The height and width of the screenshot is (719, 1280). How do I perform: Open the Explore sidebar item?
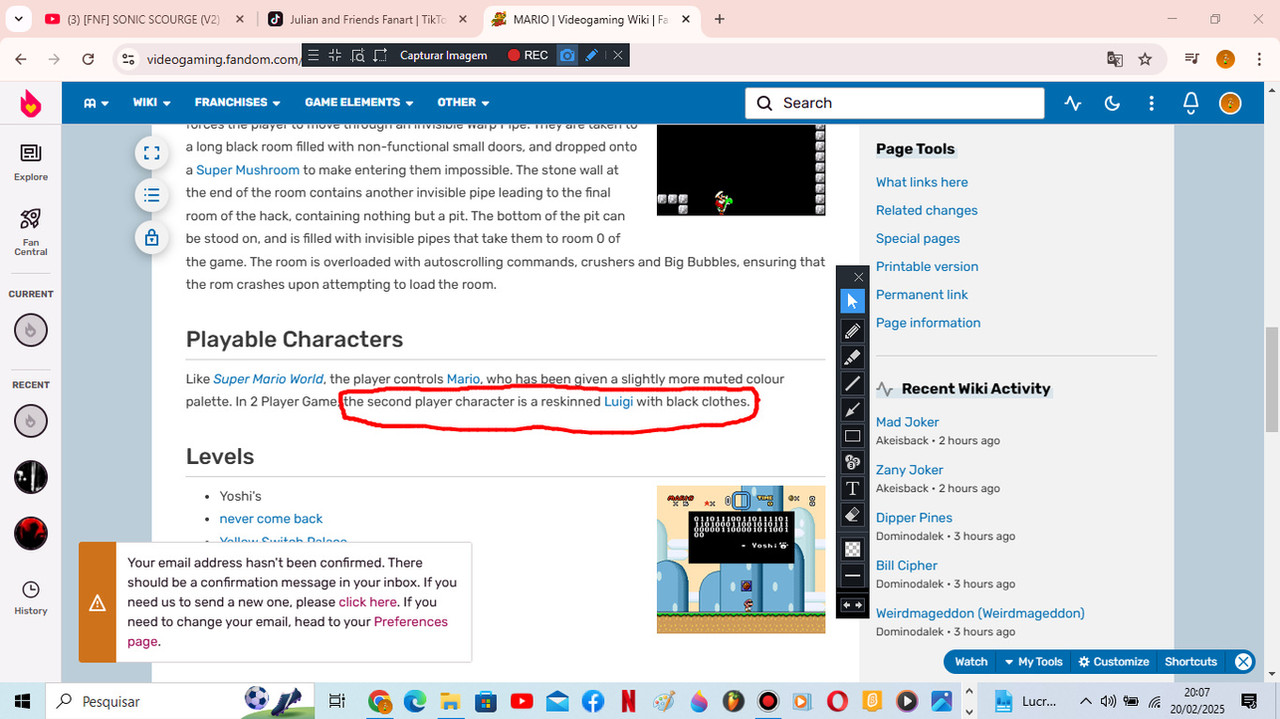[x=31, y=162]
